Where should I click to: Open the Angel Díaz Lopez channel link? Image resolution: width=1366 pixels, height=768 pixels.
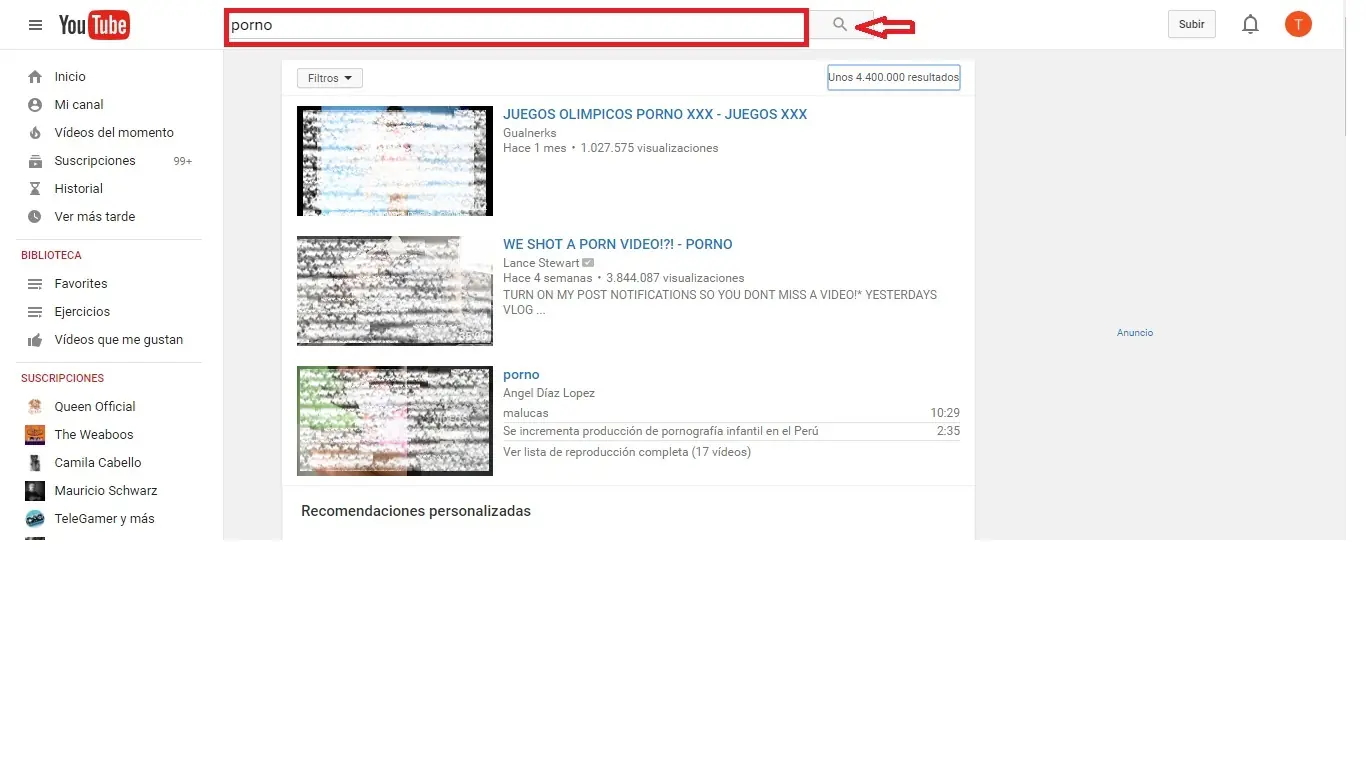point(549,393)
